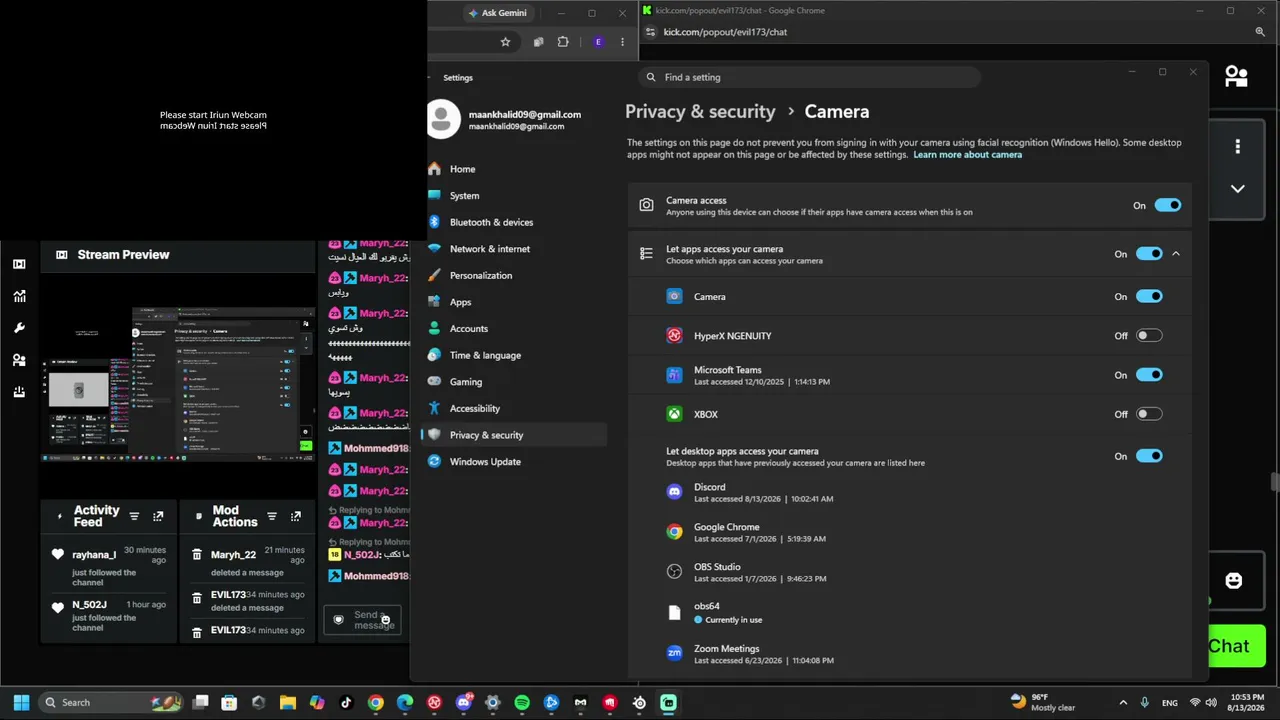Viewport: 1280px width, 720px height.
Task: Open the Activity Feed filter menu
Action: [134, 516]
